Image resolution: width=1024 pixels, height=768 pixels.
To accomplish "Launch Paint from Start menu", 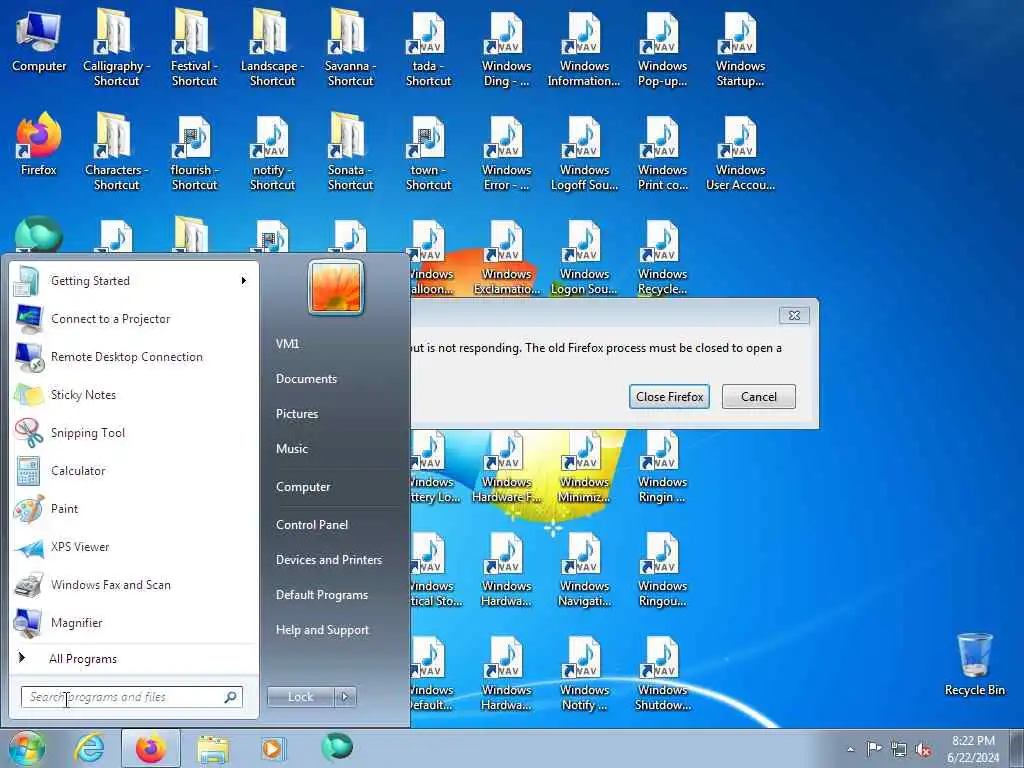I will (134, 509).
